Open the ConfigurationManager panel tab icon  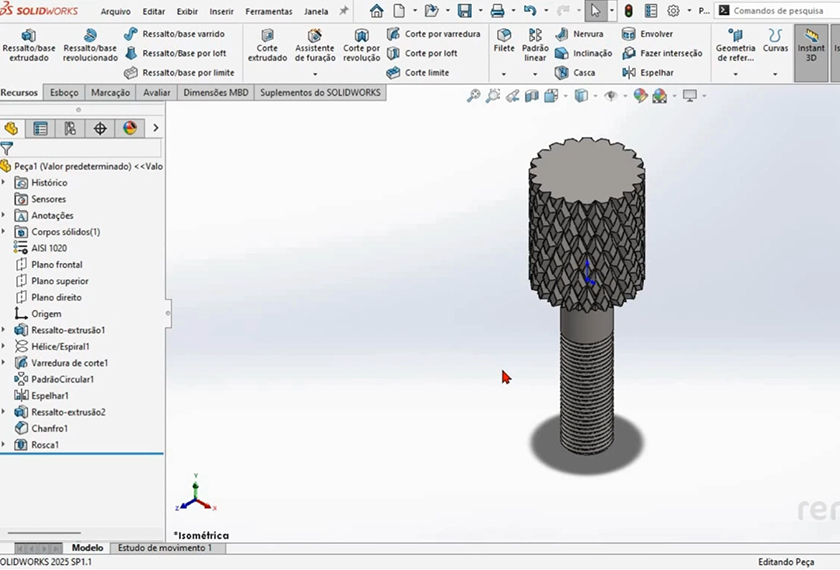pos(69,128)
